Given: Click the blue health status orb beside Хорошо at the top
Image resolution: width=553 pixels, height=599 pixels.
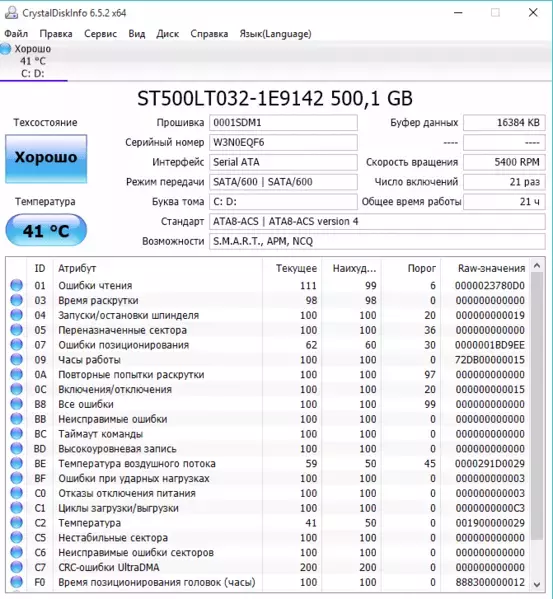Looking at the screenshot, I should [6, 49].
